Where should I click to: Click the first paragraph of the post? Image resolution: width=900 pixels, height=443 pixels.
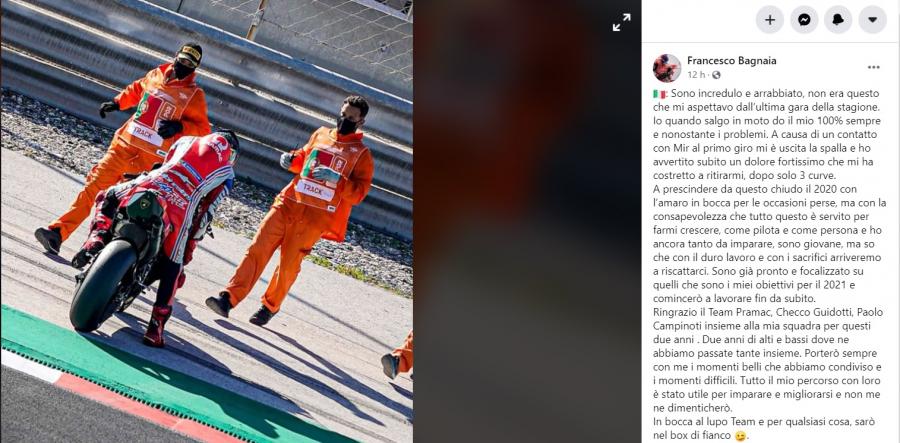point(767,134)
